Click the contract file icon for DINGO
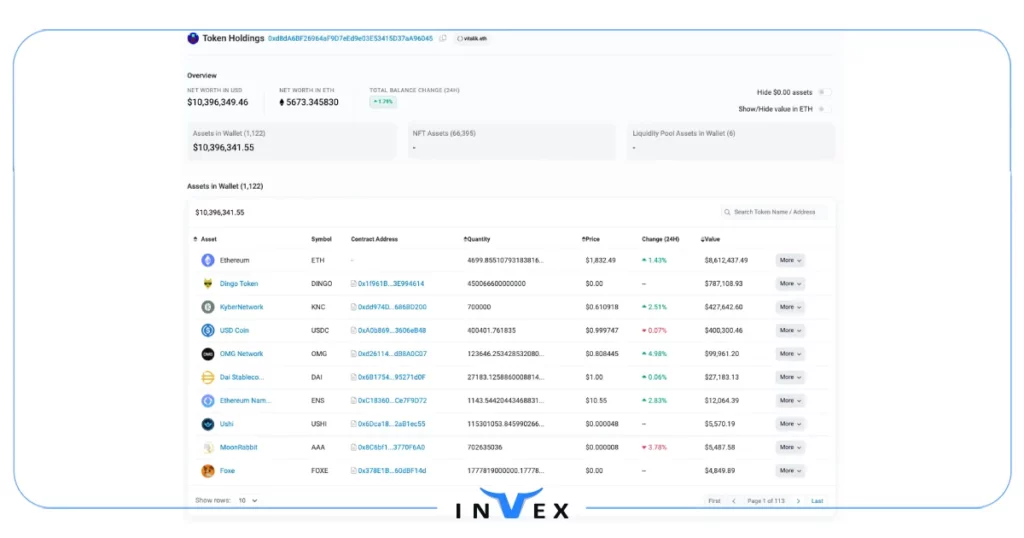This screenshot has width=1024, height=538. point(353,284)
